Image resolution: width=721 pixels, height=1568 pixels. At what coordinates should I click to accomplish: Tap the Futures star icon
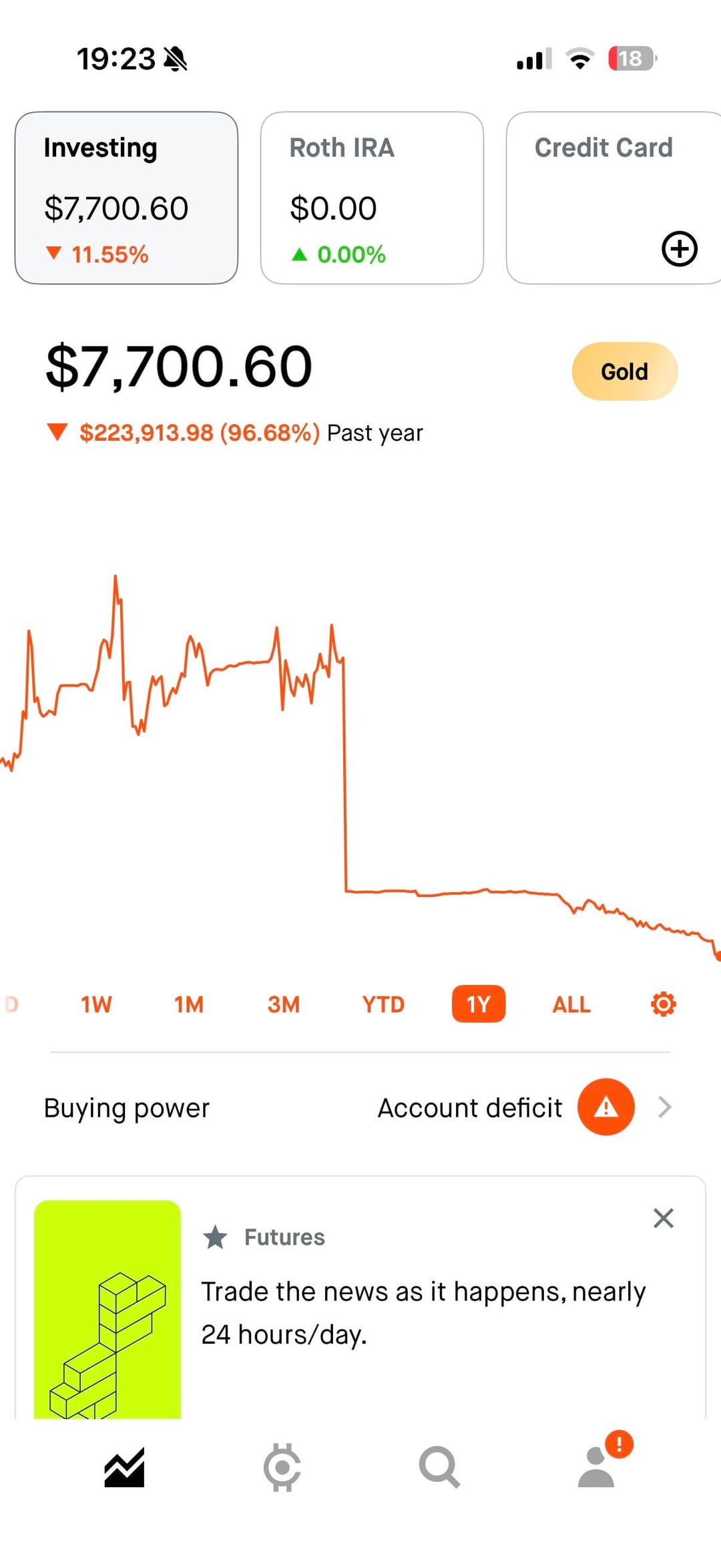215,1237
